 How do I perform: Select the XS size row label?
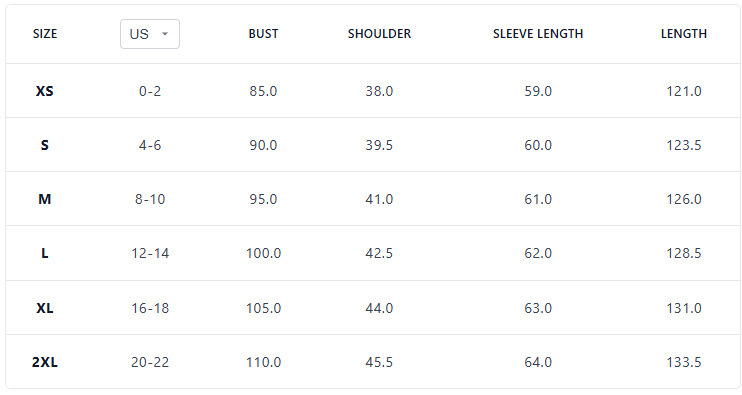pos(44,91)
